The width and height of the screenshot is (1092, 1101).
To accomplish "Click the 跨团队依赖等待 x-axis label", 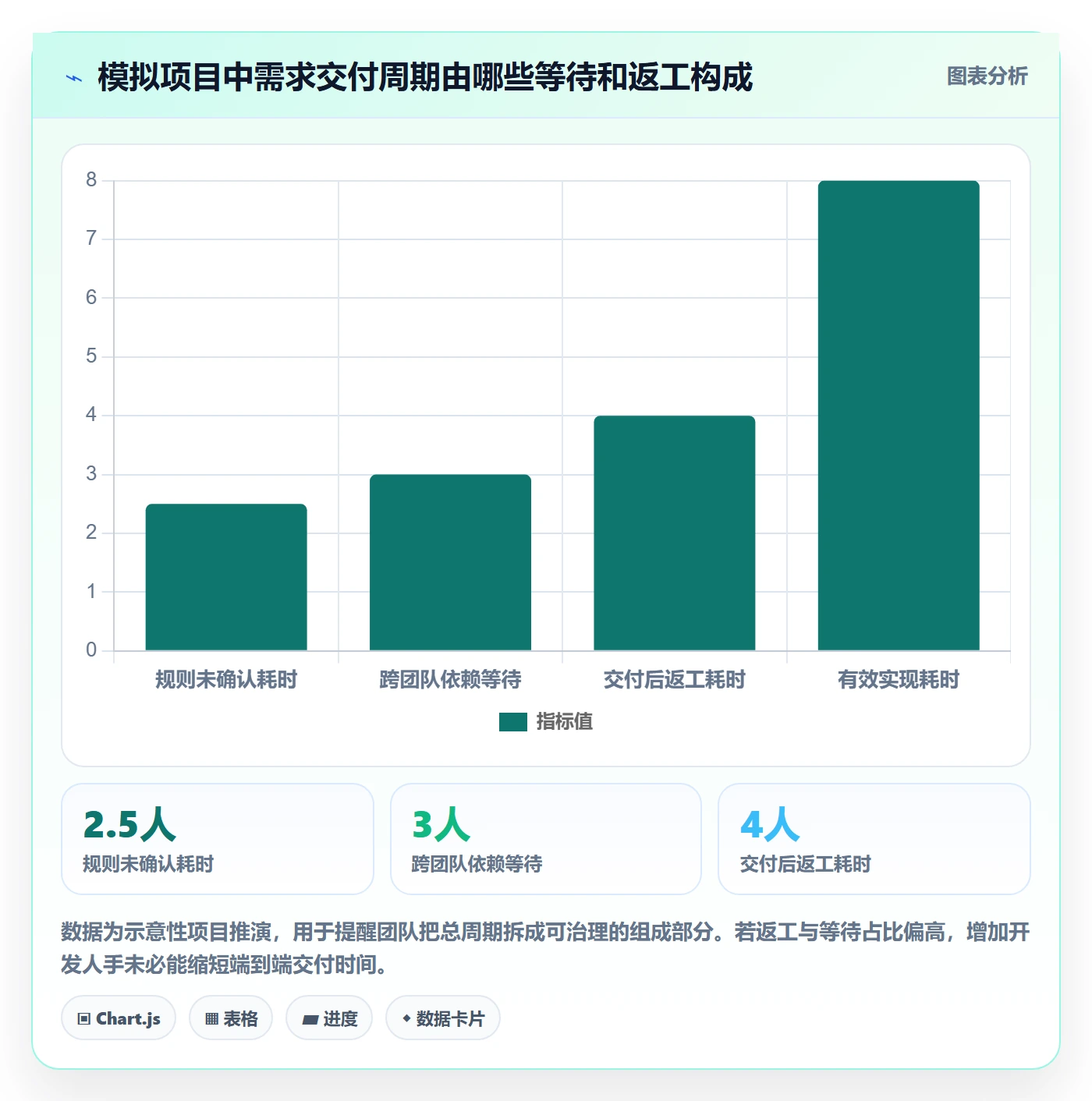I will coord(450,680).
